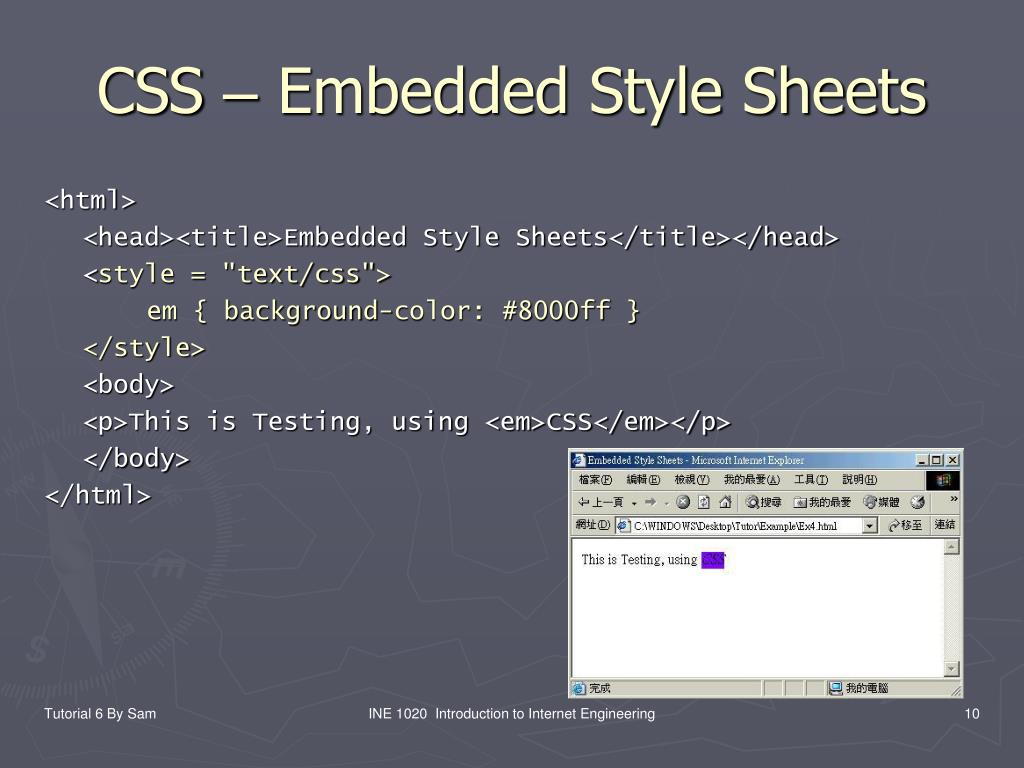Click the Refresh page icon
This screenshot has width=1024, height=768.
pyautogui.click(x=704, y=502)
